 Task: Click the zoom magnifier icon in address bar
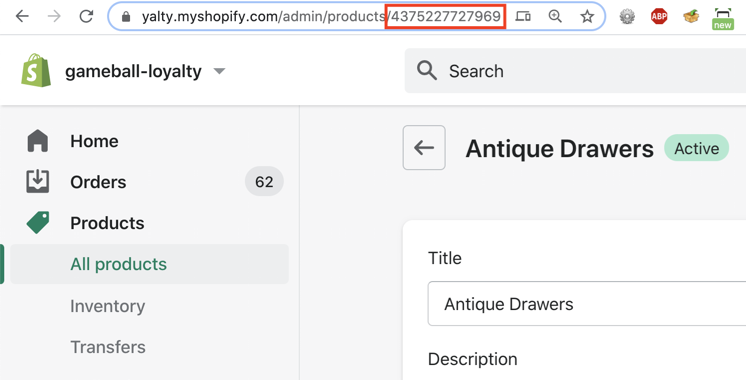tap(555, 17)
